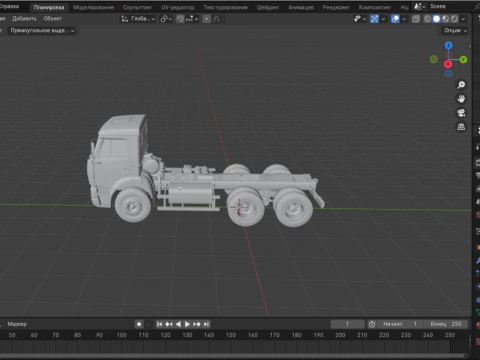Click the dim negative Z axis circle
The height and width of the screenshot is (360, 480).
[x=448, y=73]
